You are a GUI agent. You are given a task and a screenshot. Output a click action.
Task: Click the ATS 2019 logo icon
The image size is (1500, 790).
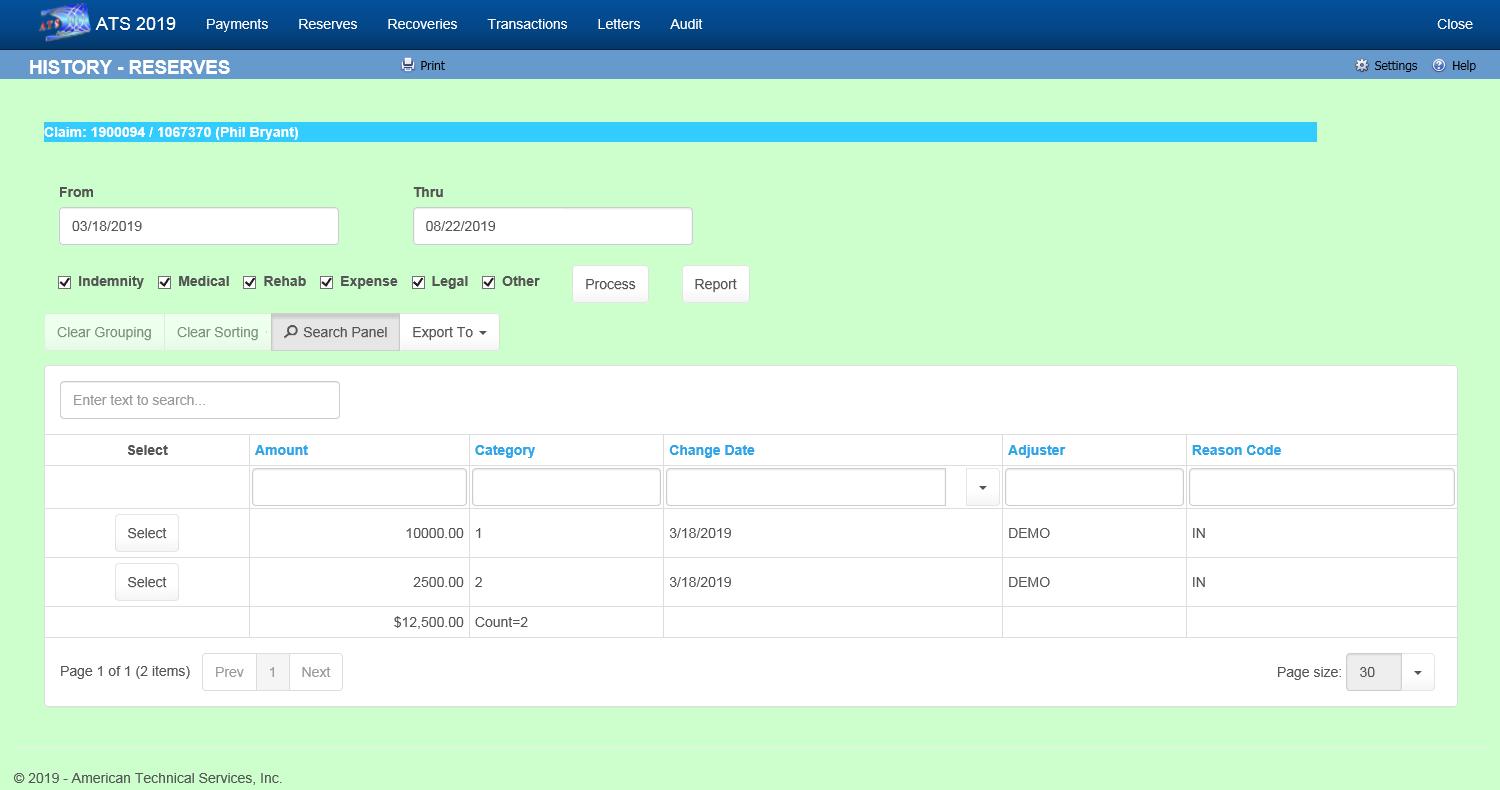pyautogui.click(x=63, y=24)
